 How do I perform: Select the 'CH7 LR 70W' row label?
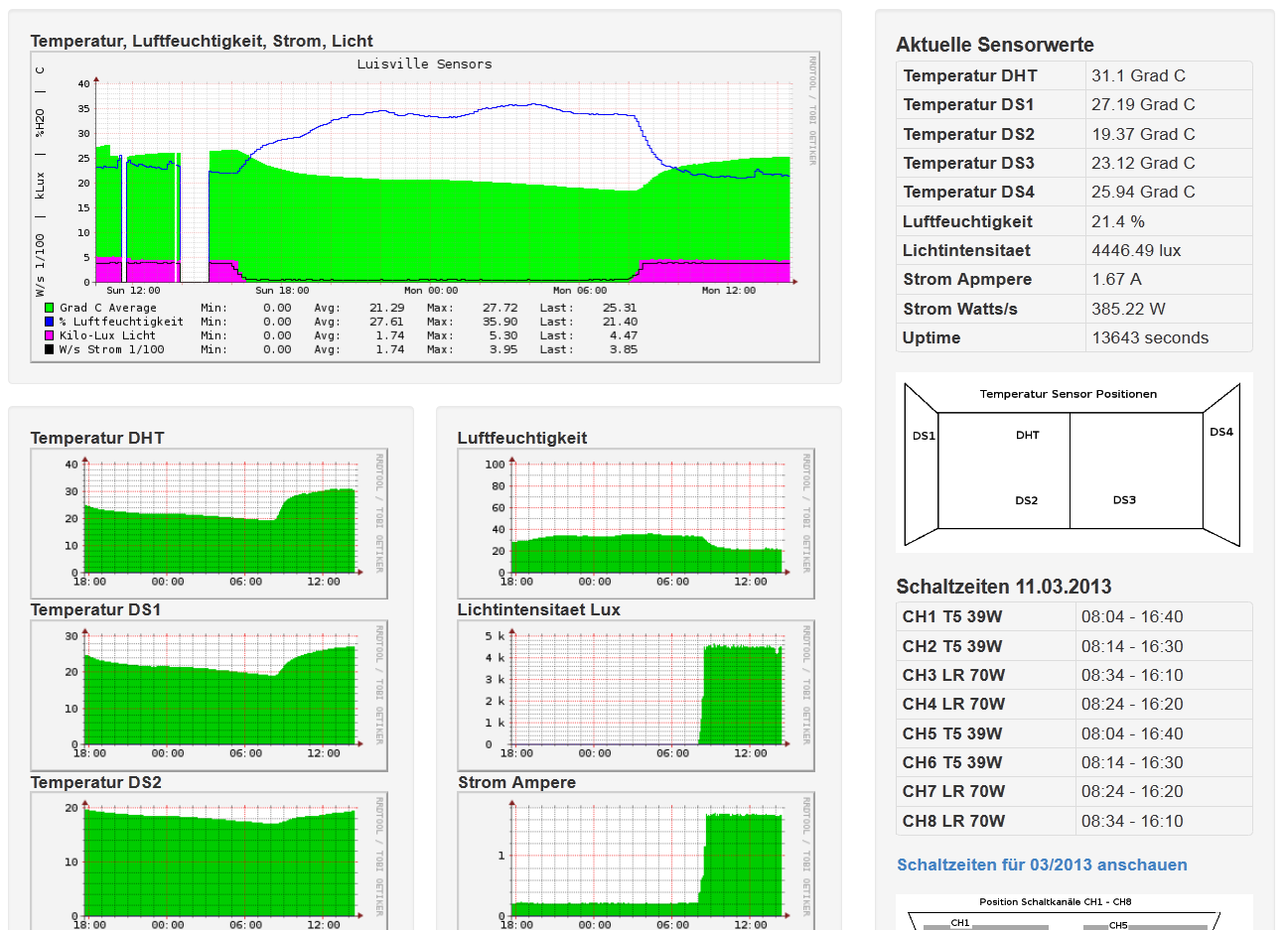tap(953, 791)
